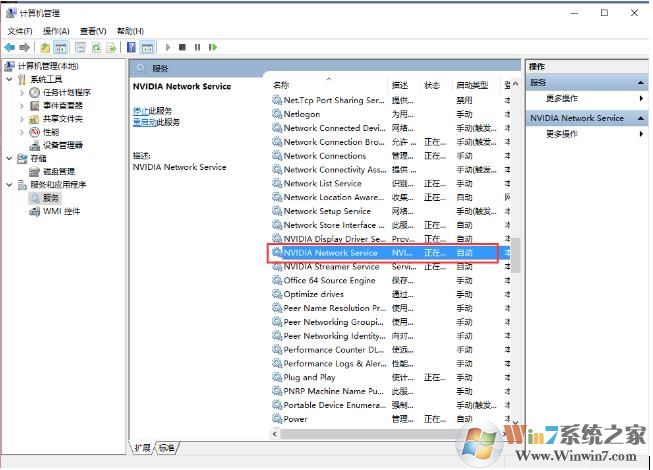Expand the 任务计划程序 tree node
Screen dimensions: 653x470
click(22, 93)
